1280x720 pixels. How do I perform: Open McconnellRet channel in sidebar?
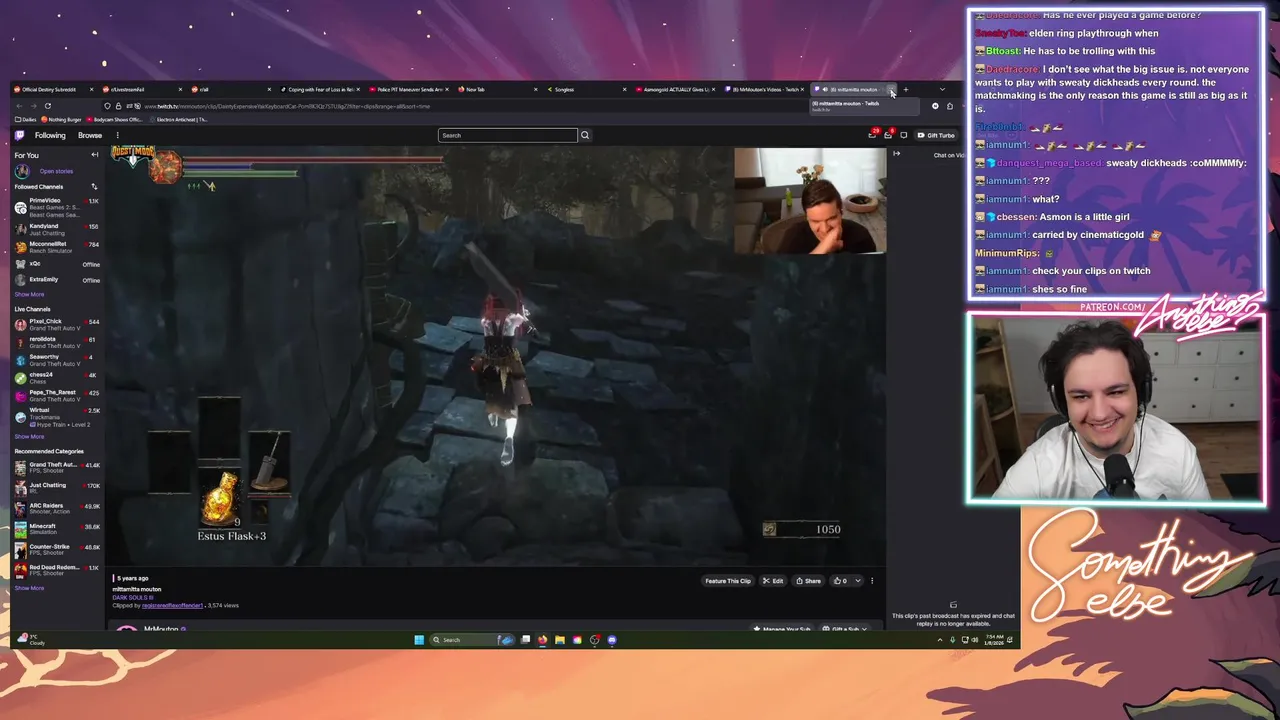point(57,247)
